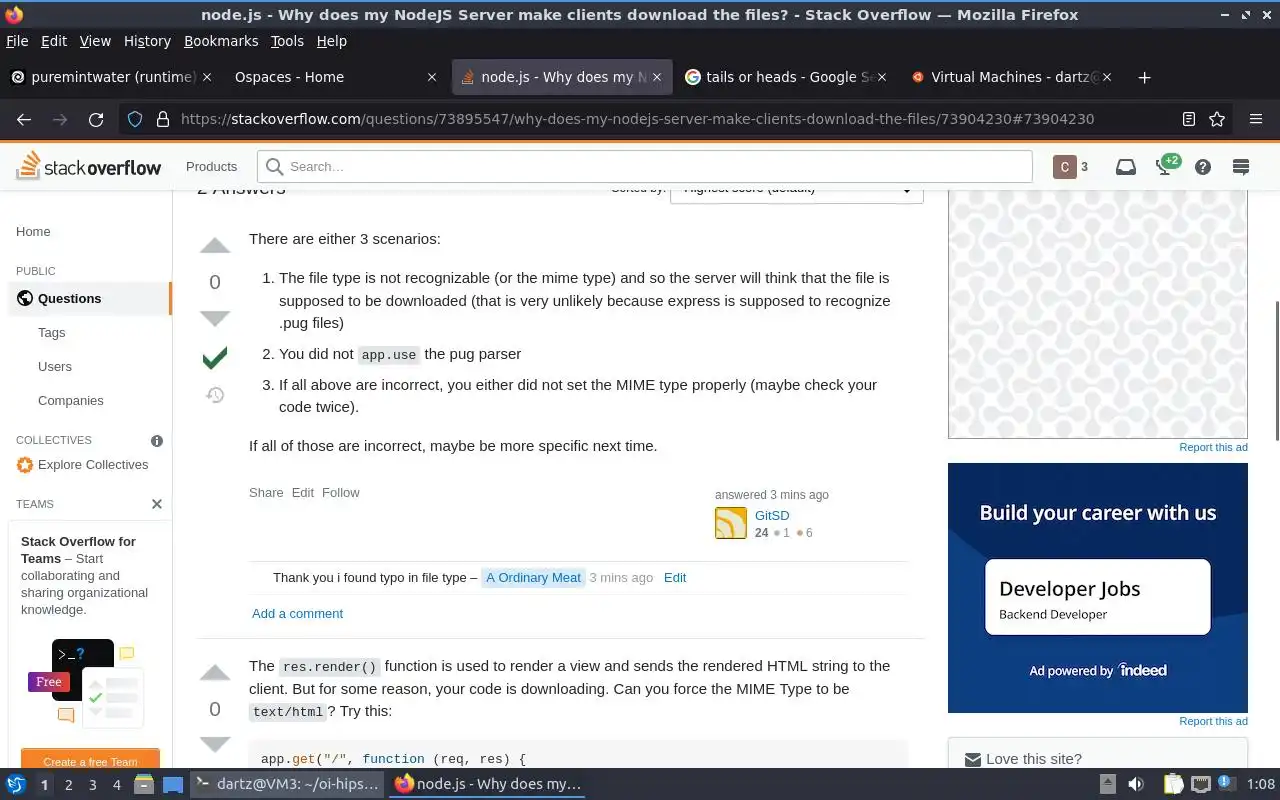1280x800 pixels.
Task: Click the Stack Overflow logo
Action: pos(89,166)
